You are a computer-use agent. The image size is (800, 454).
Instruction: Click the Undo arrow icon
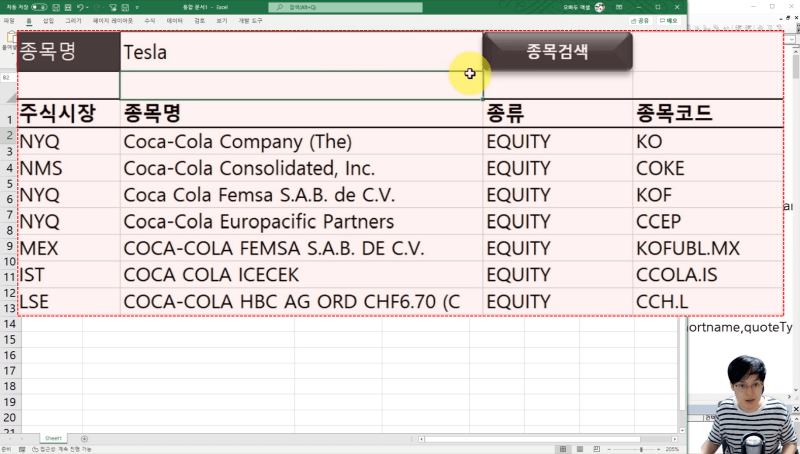coord(80,8)
